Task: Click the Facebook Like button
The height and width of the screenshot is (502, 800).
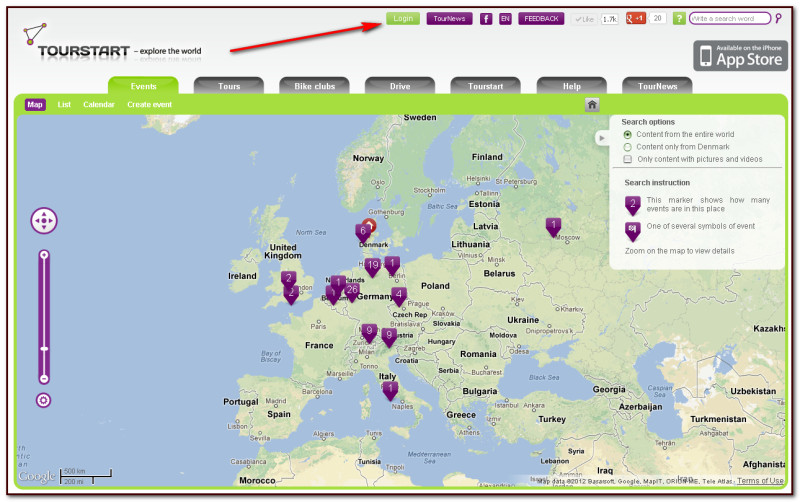Action: [x=584, y=19]
